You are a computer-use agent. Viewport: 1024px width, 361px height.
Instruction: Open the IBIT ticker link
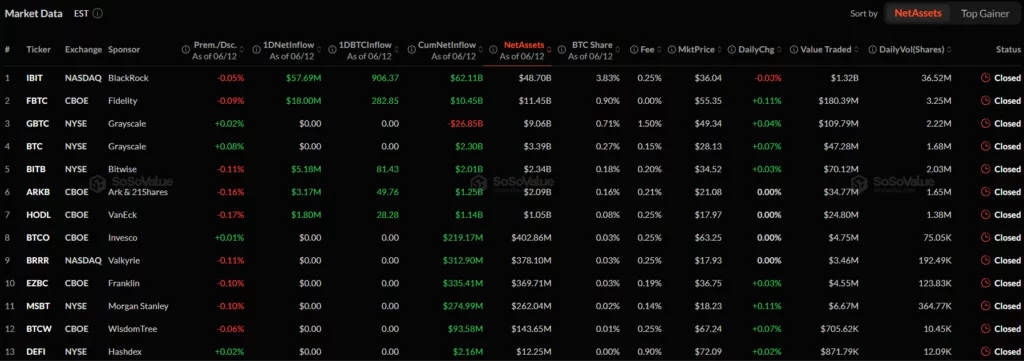[x=34, y=78]
